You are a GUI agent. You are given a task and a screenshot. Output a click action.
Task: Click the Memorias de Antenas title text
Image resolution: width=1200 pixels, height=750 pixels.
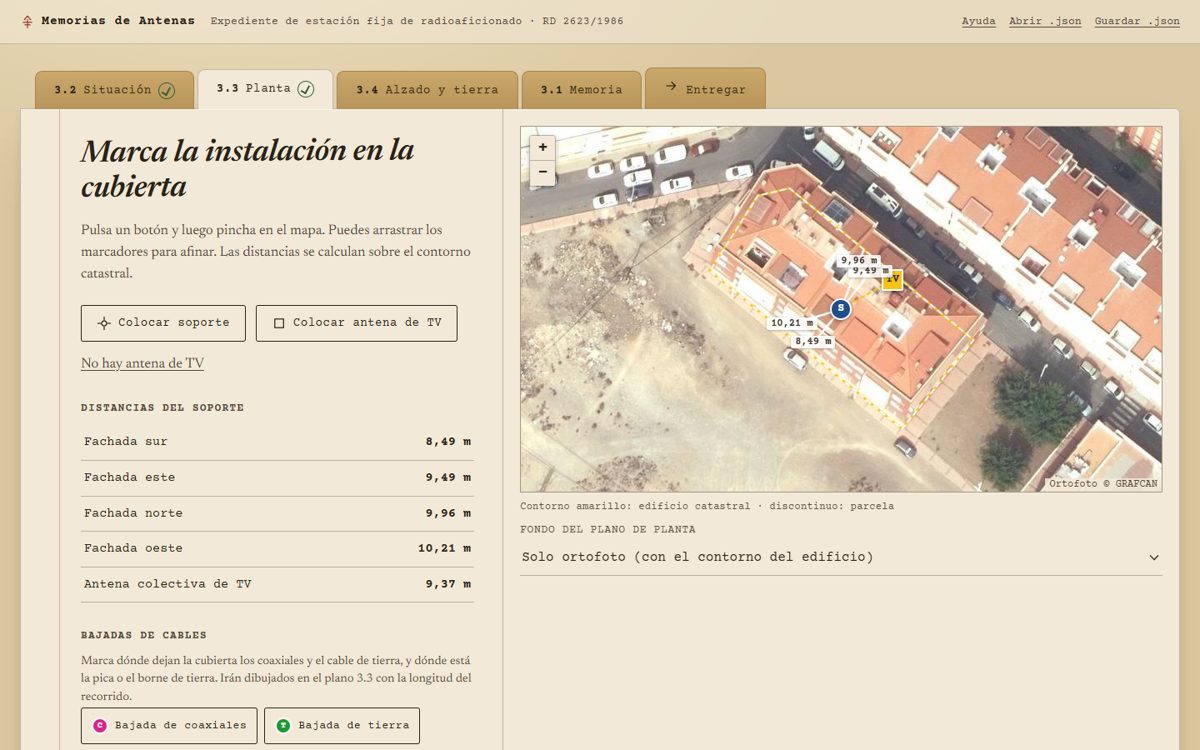point(118,21)
